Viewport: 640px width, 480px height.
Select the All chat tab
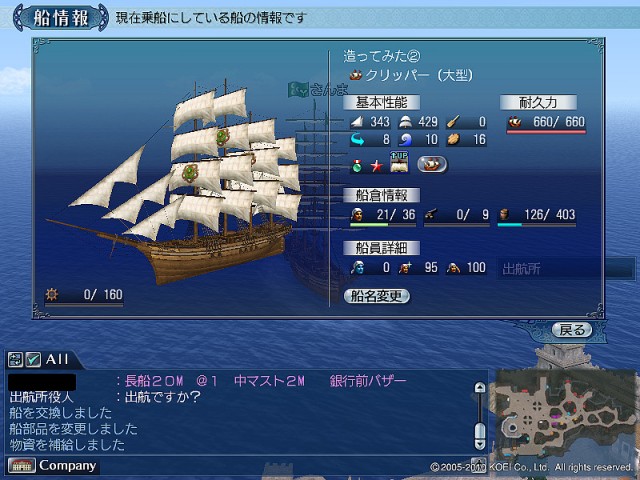tap(57, 359)
